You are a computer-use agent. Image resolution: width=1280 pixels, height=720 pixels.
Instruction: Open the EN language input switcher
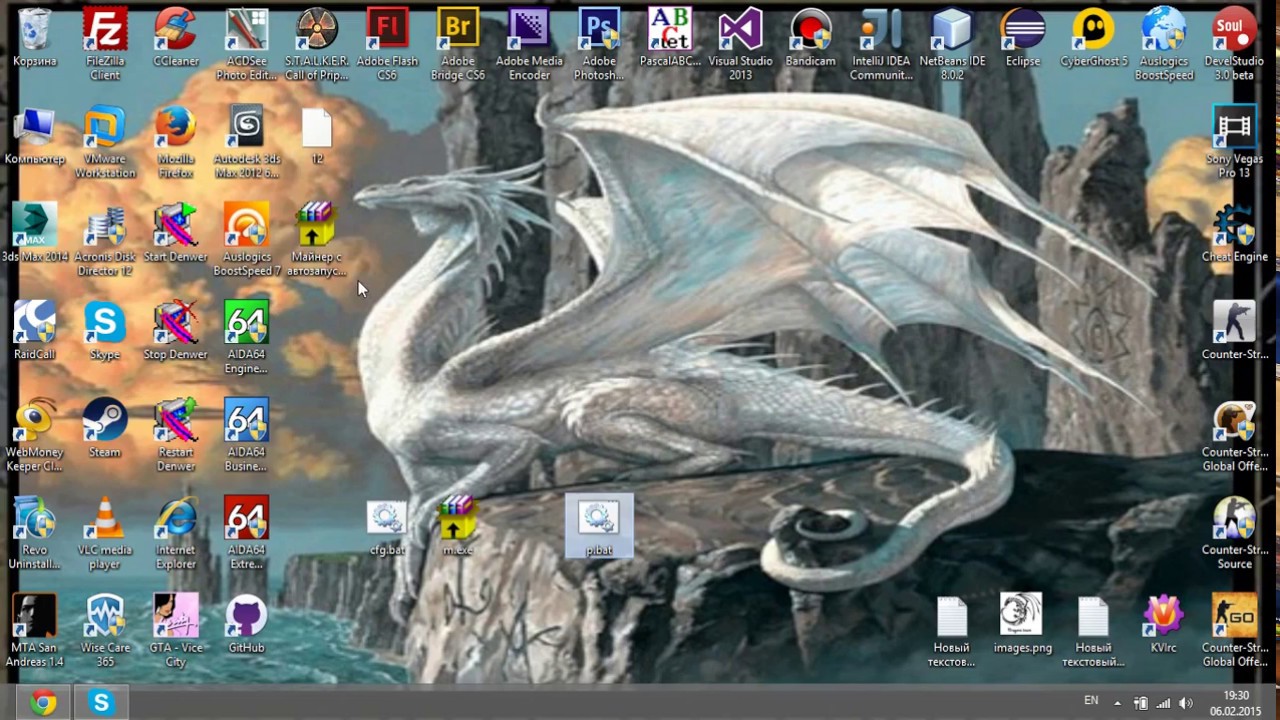tap(1091, 701)
